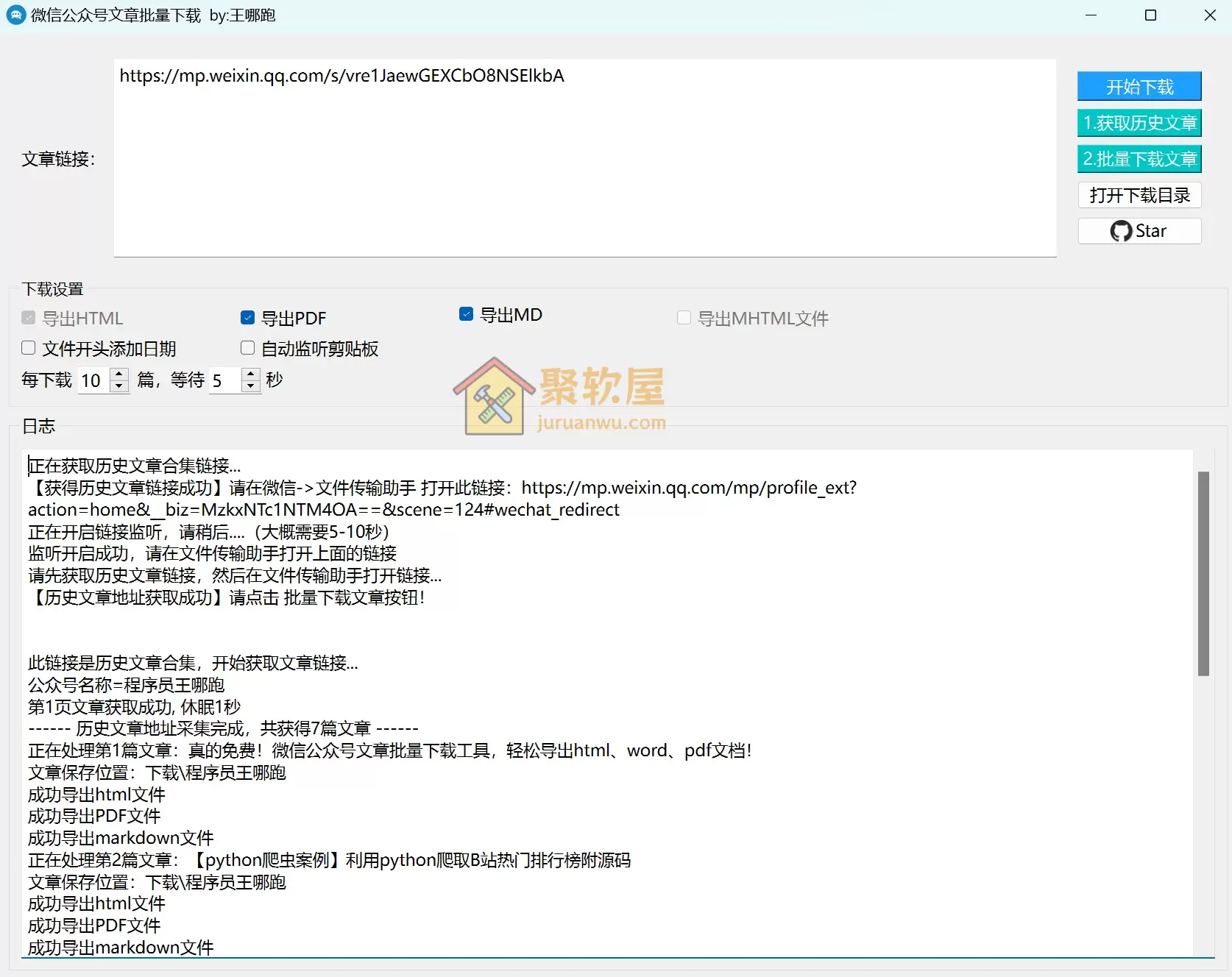Click the 开始下载 button
Screen dimensions: 1232x977
click(1139, 86)
